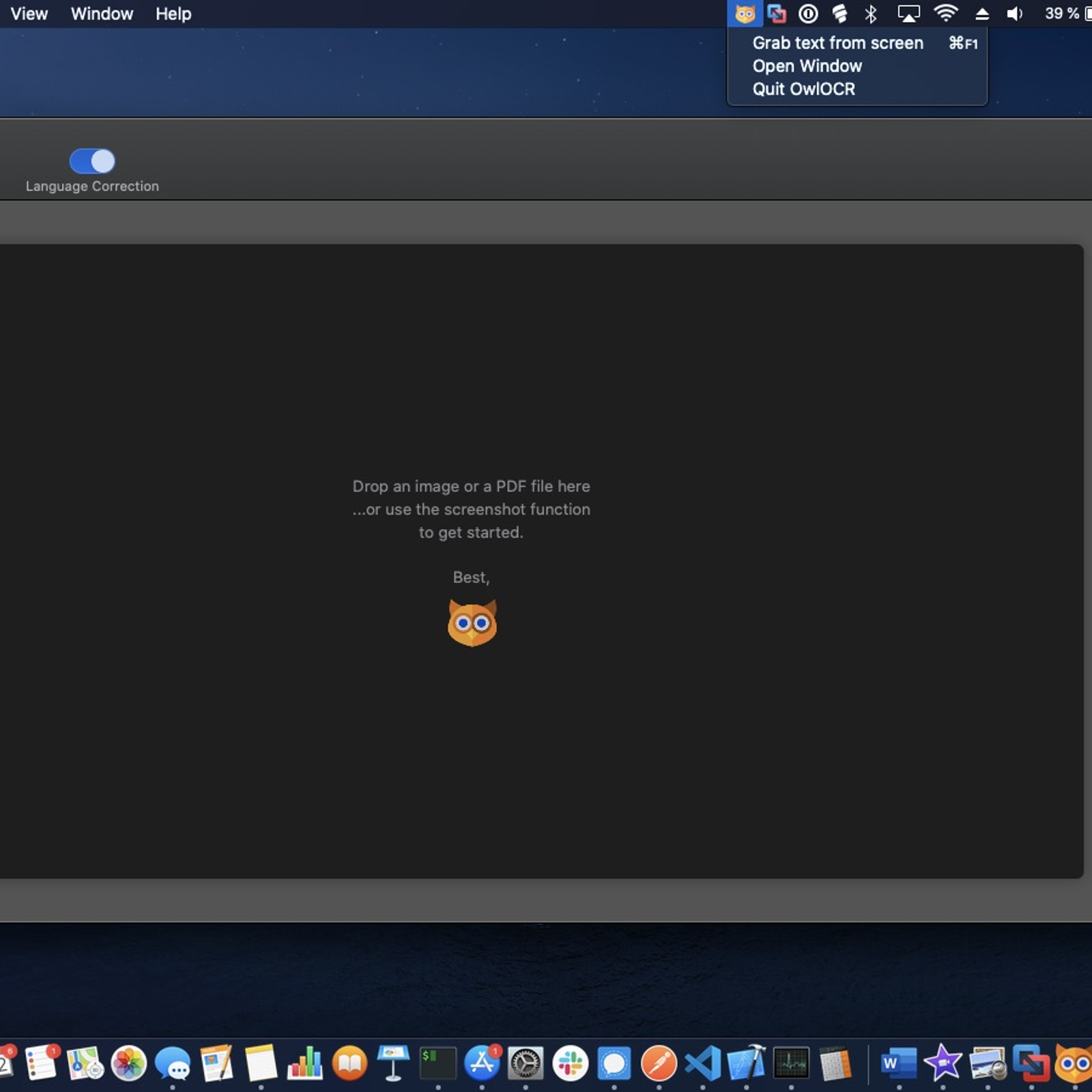
Task: Click the Eject icon in the menu bar
Action: (x=982, y=13)
